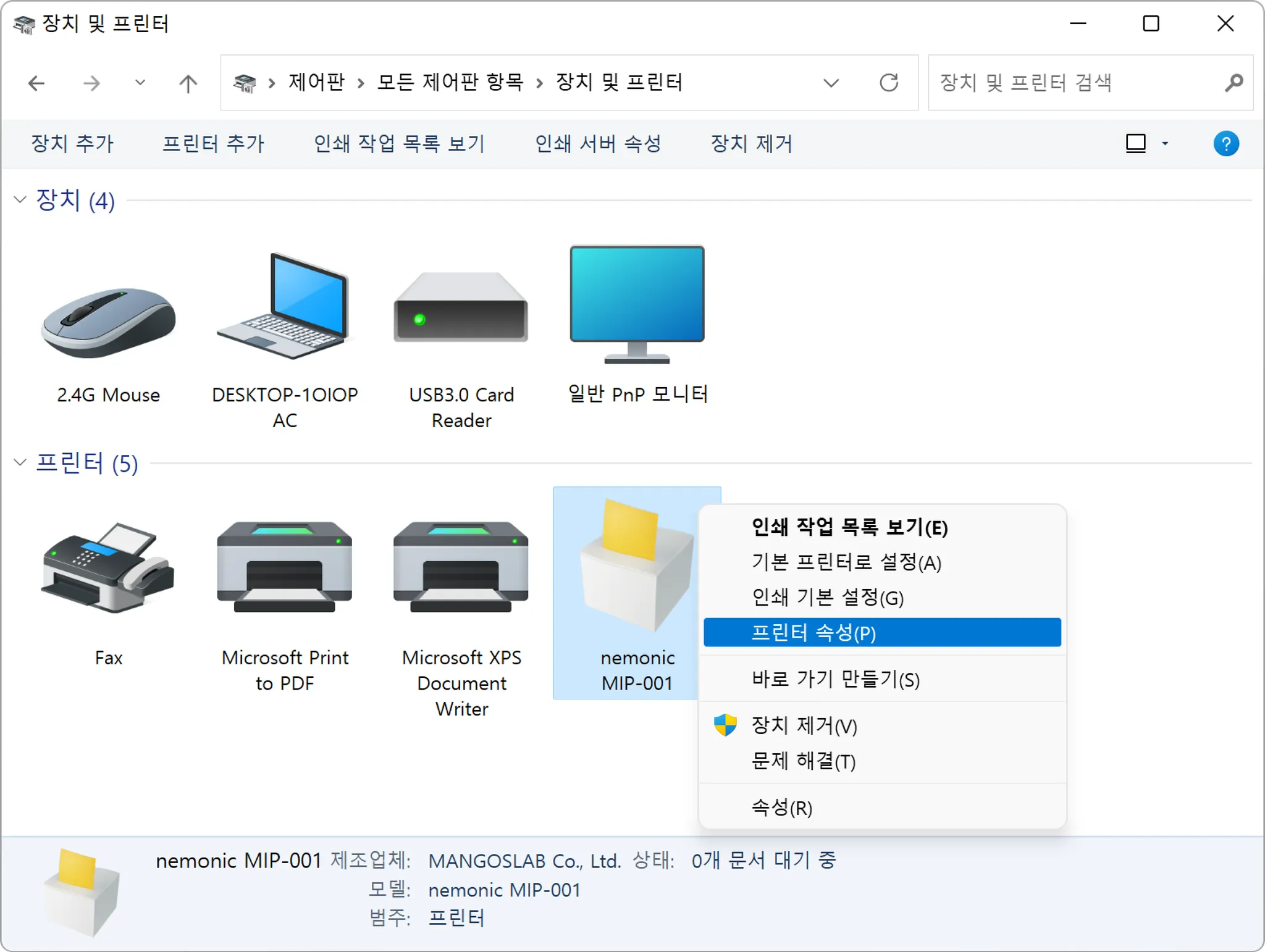The image size is (1265, 952).
Task: Collapse the 프린터 (5) group
Action: pyautogui.click(x=20, y=462)
